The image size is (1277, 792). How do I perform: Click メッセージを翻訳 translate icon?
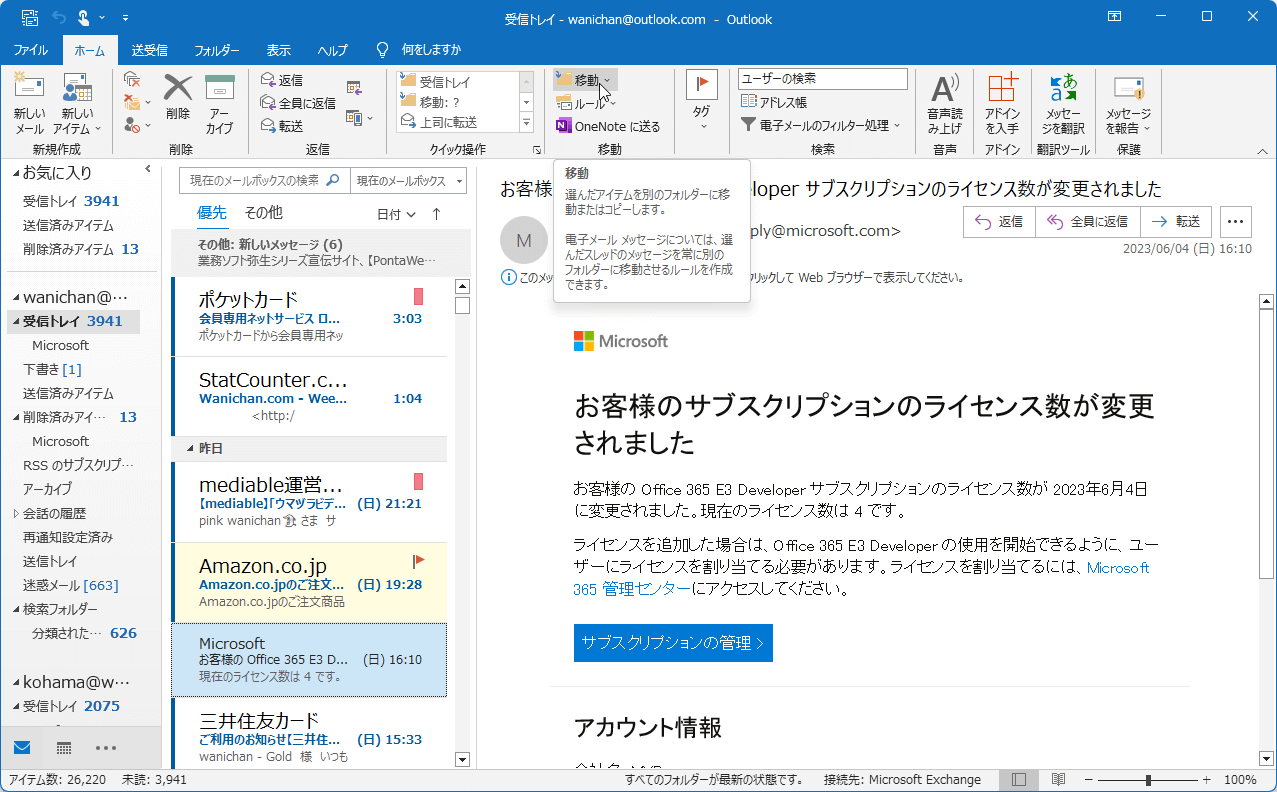(1063, 105)
